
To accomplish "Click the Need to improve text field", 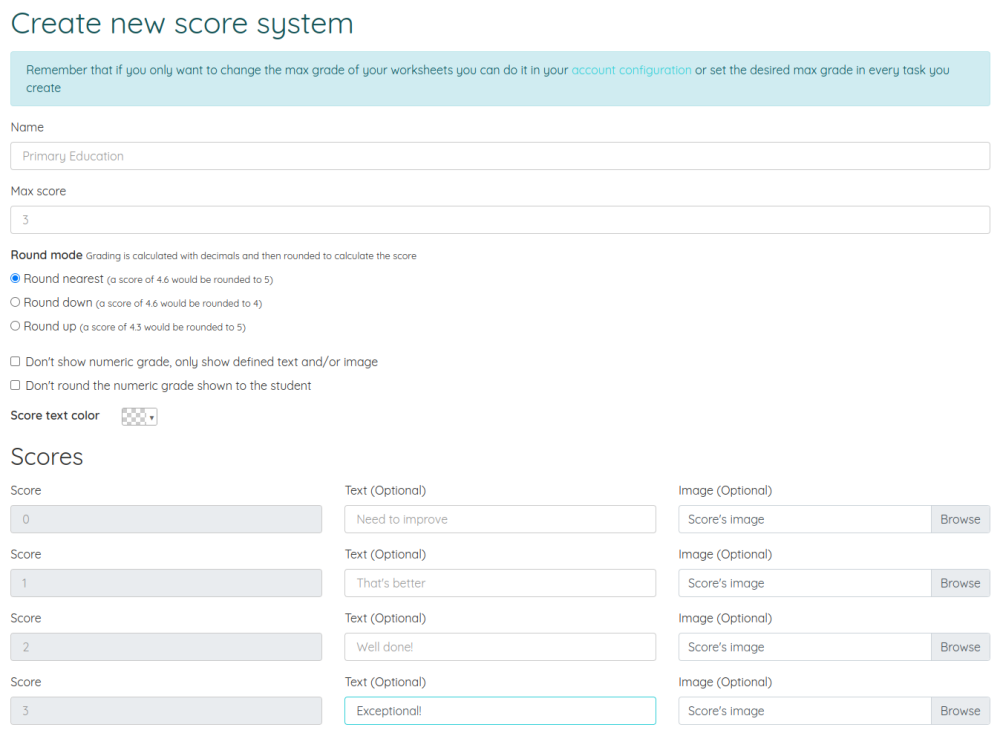I will [x=500, y=519].
